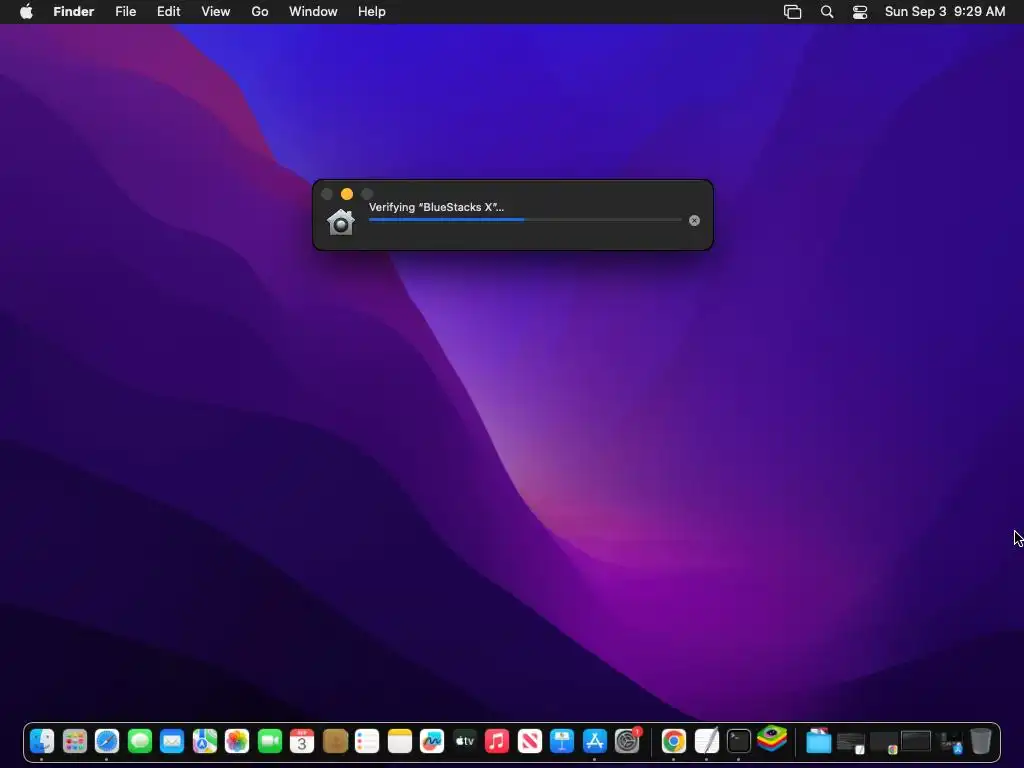This screenshot has height=768, width=1024.
Task: Start FaceTime from the Dock
Action: click(270, 741)
